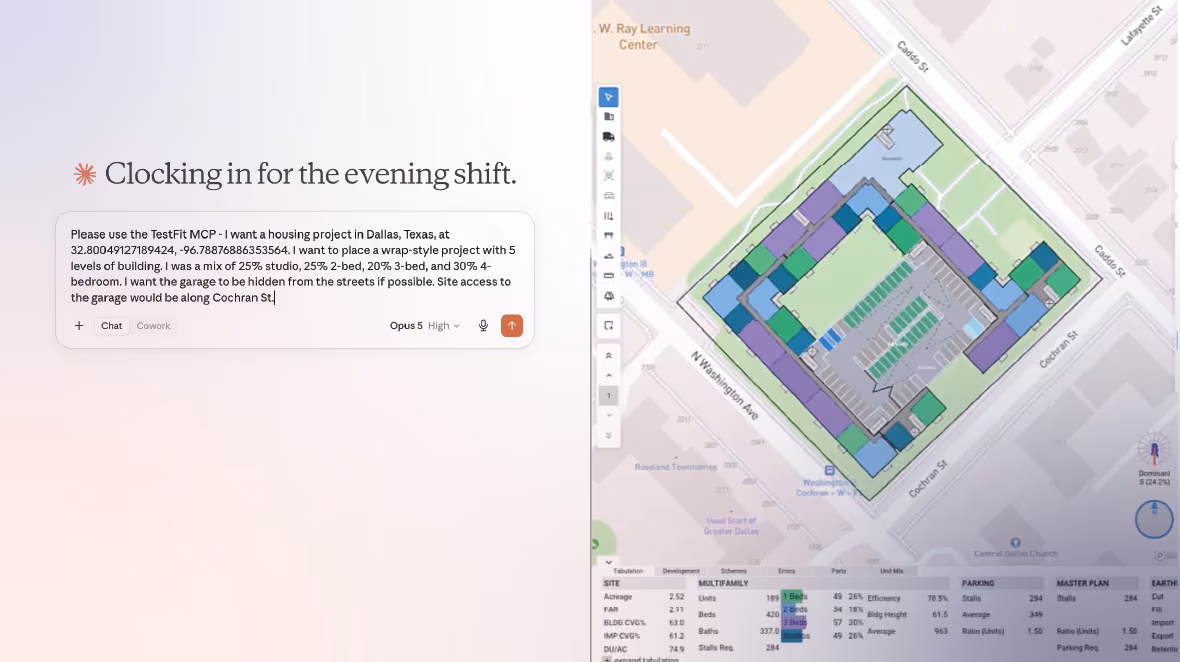Click the plus attach button in chat box
The height and width of the screenshot is (662, 1180).
click(x=79, y=326)
